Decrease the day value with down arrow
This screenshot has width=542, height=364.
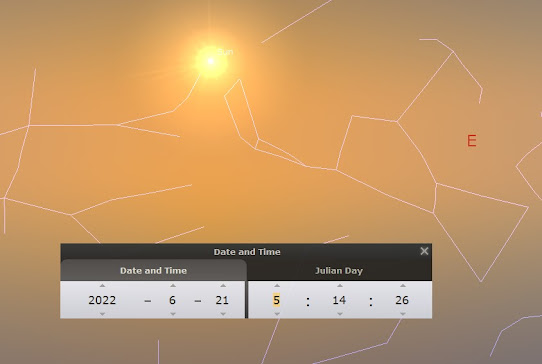[x=223, y=314]
